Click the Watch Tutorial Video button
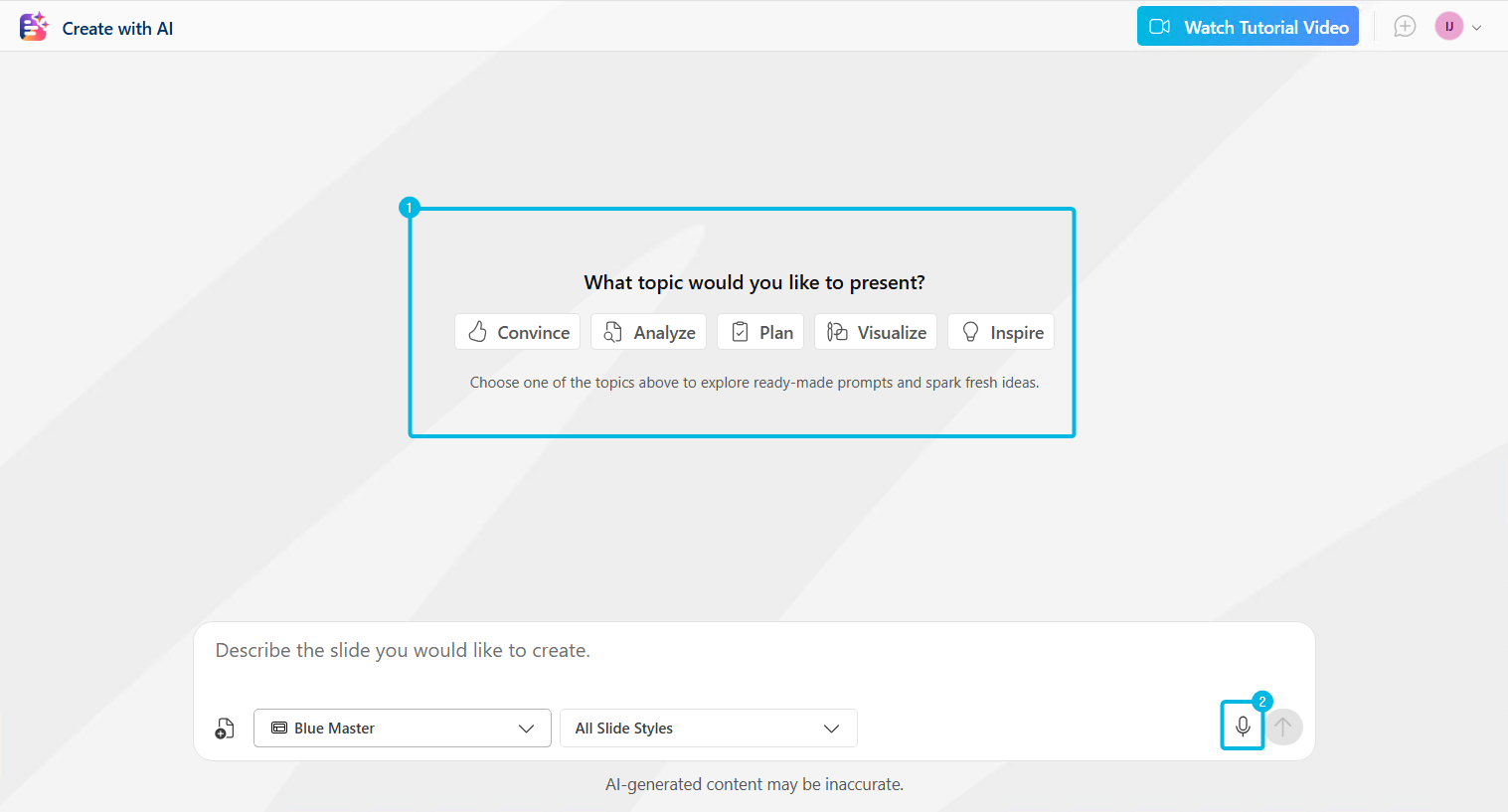Image resolution: width=1508 pixels, height=812 pixels. 1248,27
